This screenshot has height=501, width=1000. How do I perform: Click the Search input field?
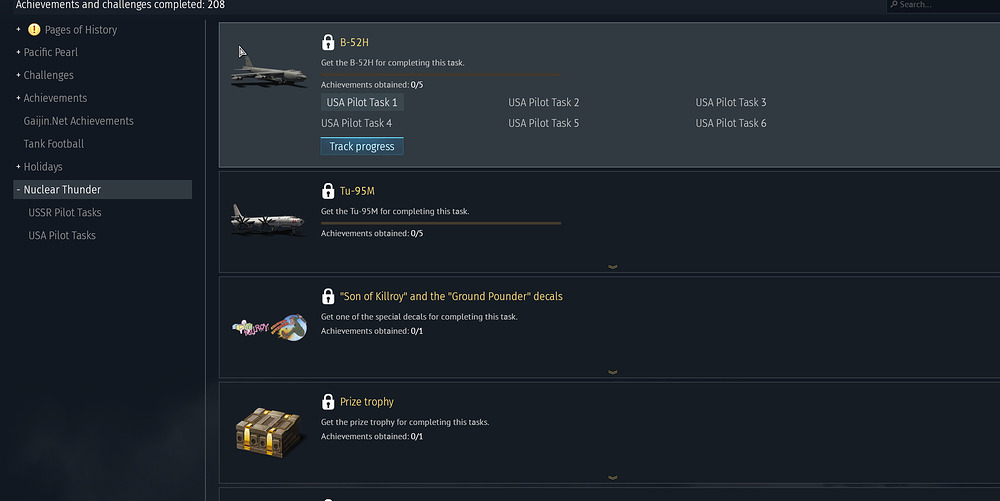pyautogui.click(x=945, y=5)
